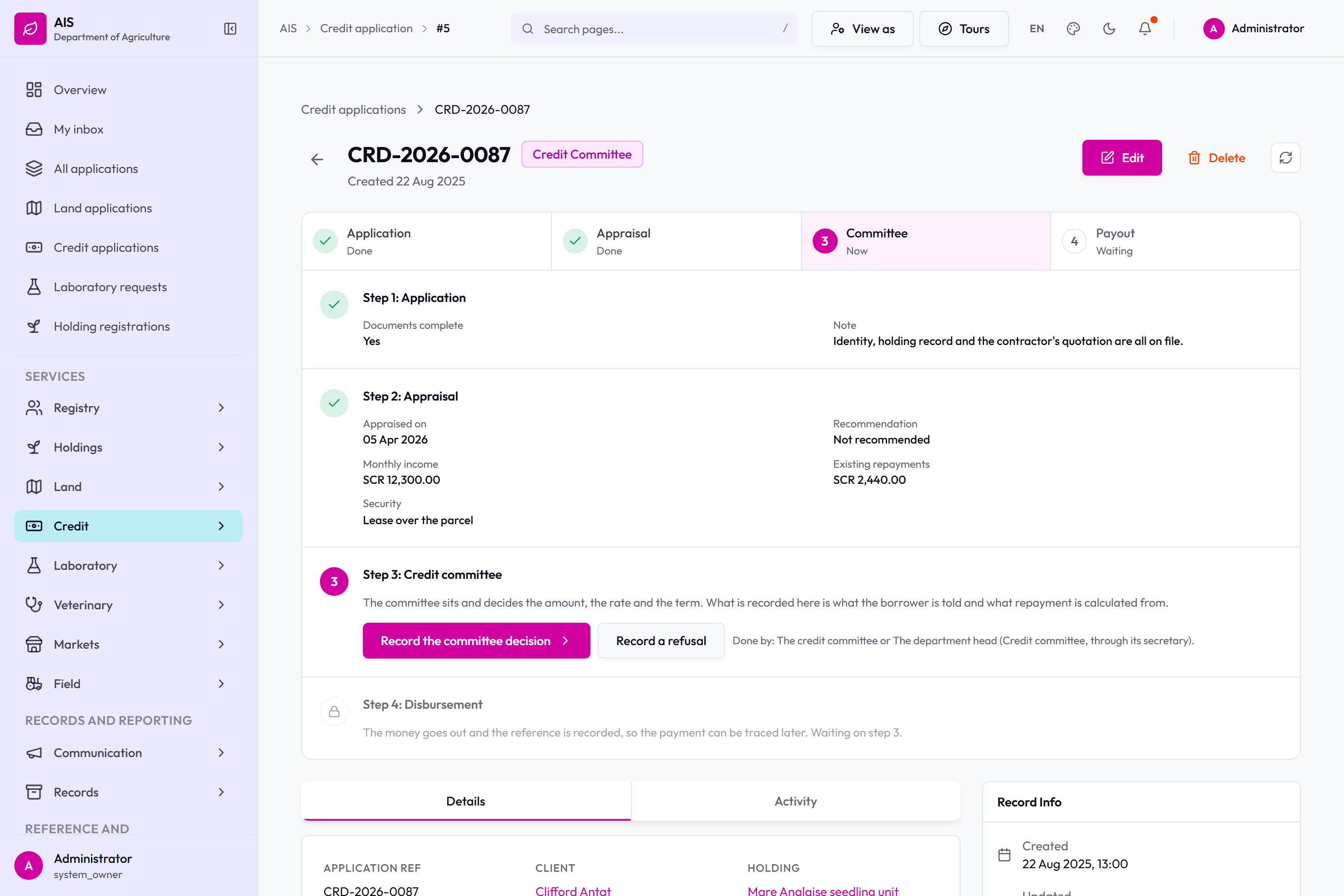Click the calendar icon beside Created
Viewport: 1344px width, 896px height.
[x=1004, y=855]
